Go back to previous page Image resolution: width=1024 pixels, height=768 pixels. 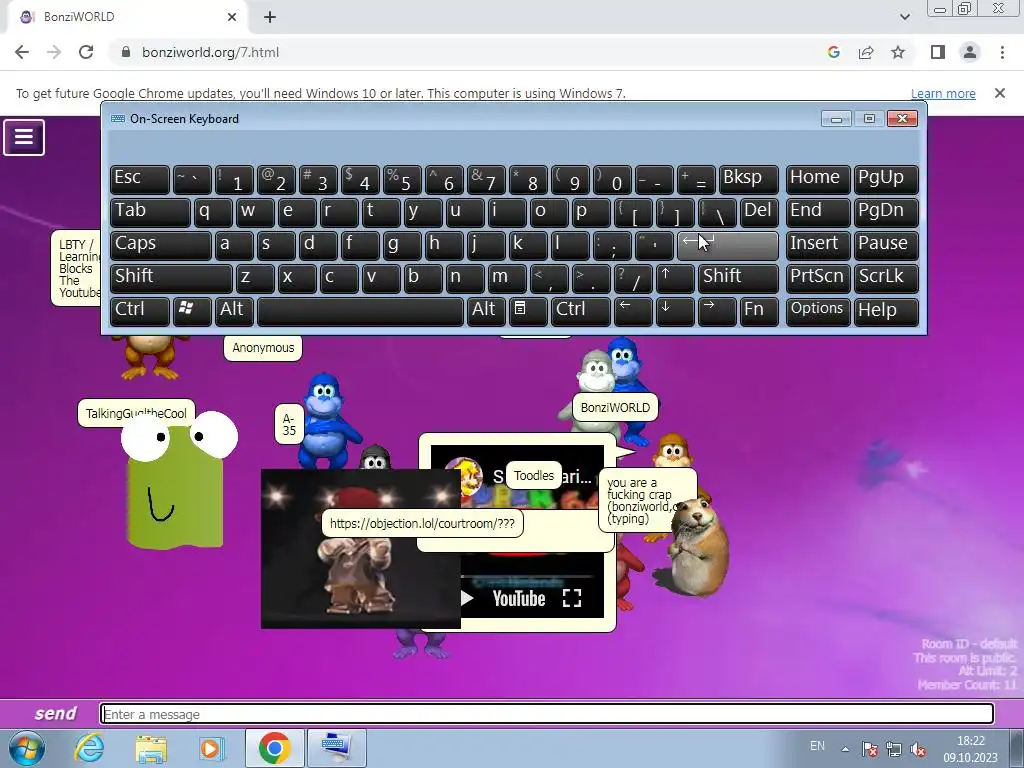pos(22,52)
